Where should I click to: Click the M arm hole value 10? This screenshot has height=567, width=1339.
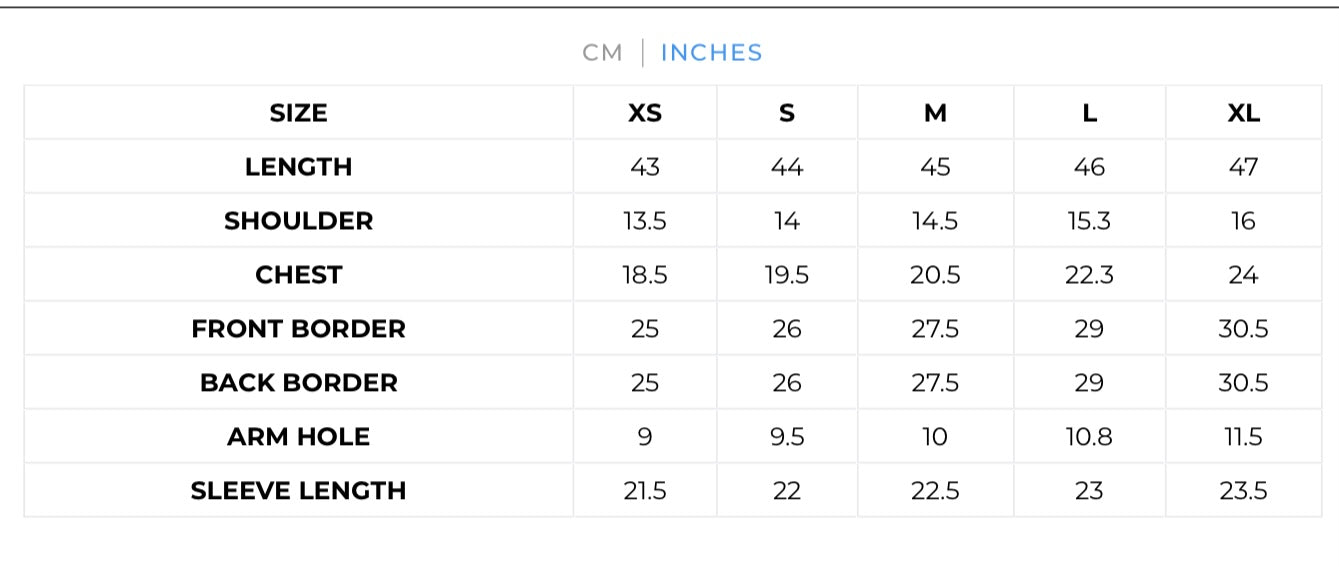[x=935, y=437]
